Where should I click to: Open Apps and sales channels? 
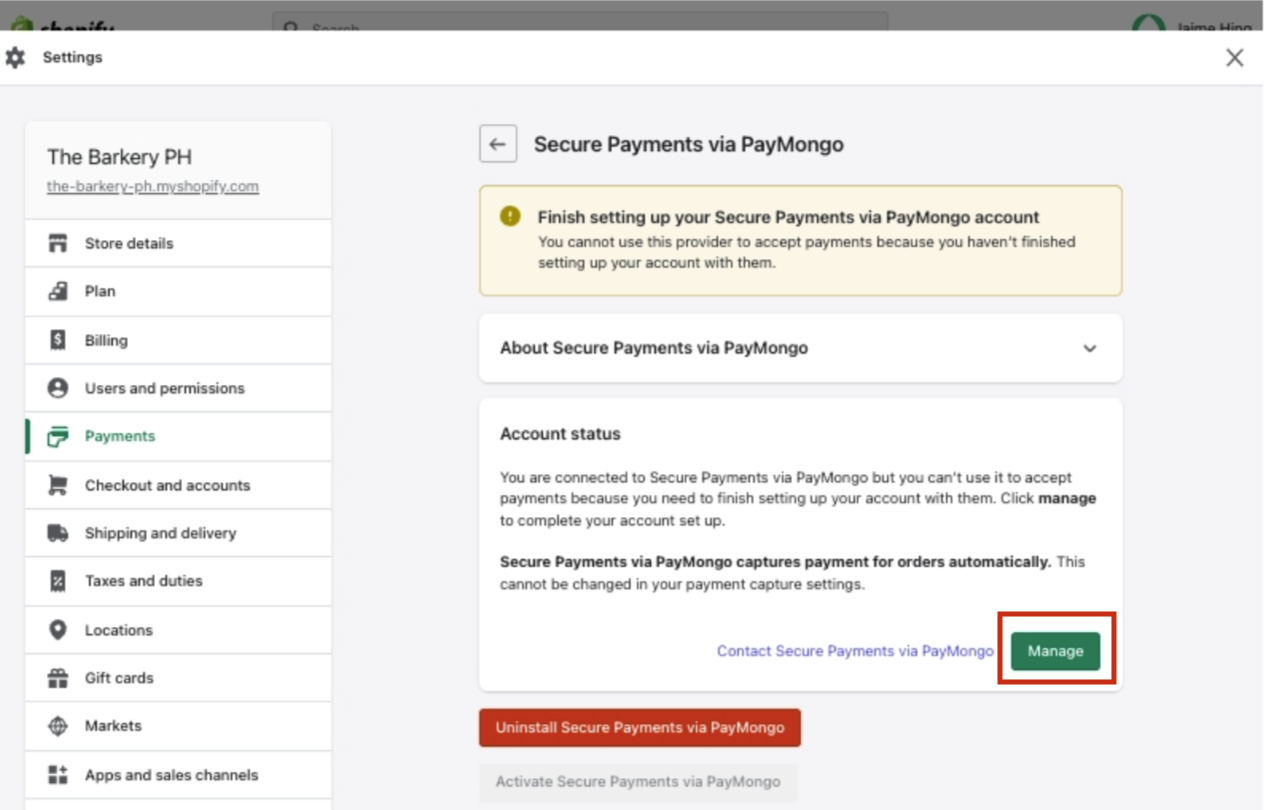click(x=178, y=775)
